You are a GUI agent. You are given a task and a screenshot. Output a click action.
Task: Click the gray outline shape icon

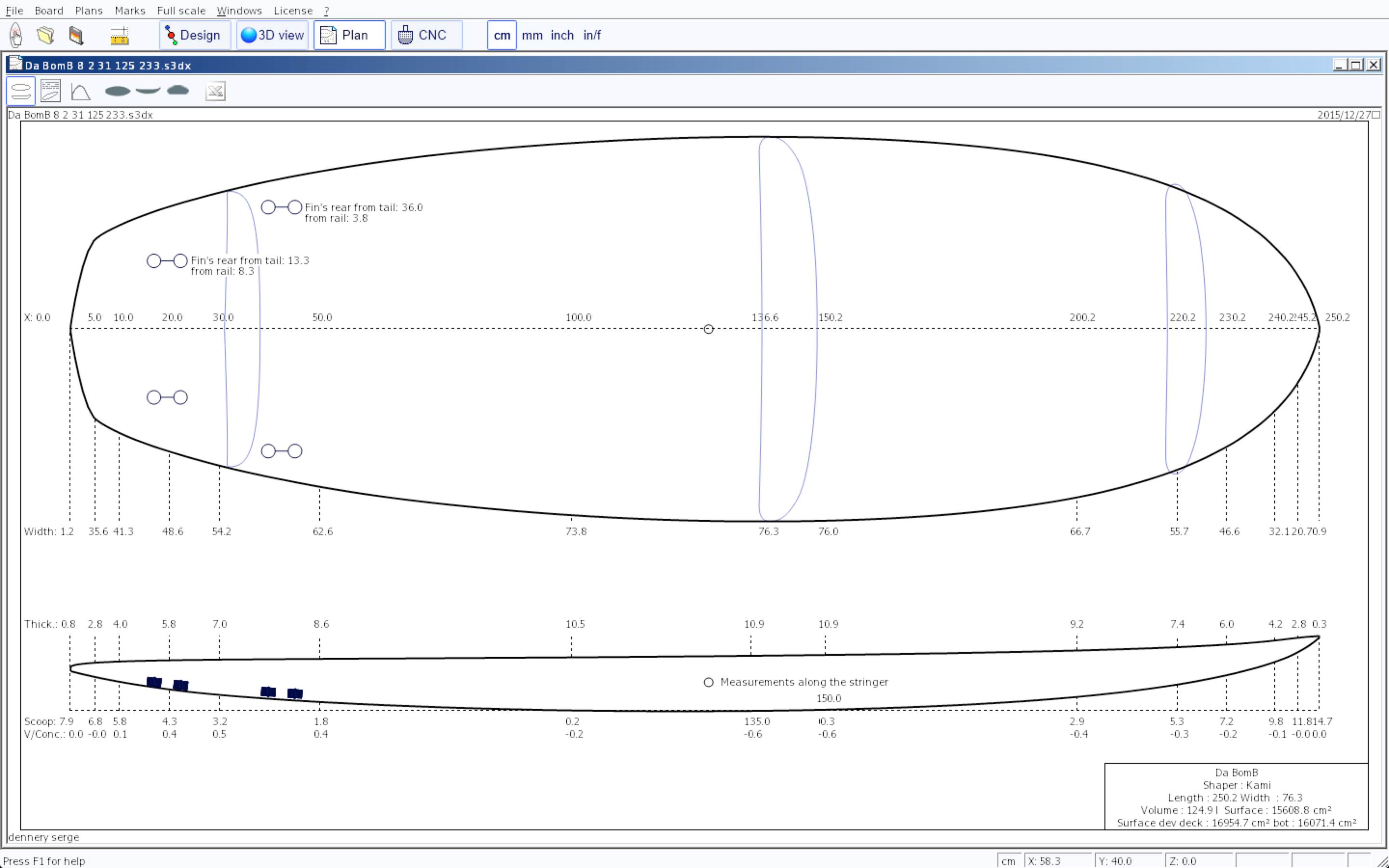pos(118,91)
